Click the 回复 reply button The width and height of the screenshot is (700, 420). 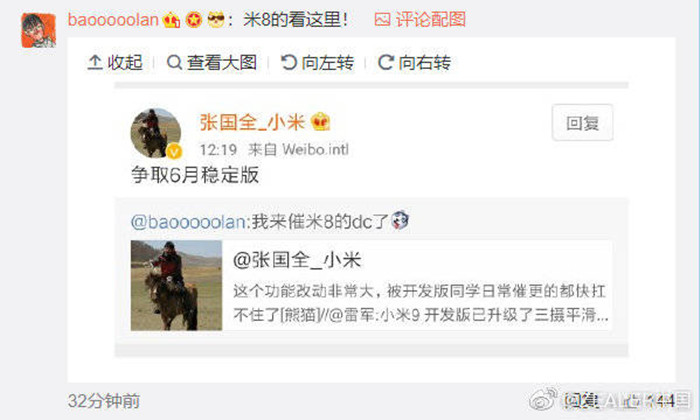(x=582, y=123)
